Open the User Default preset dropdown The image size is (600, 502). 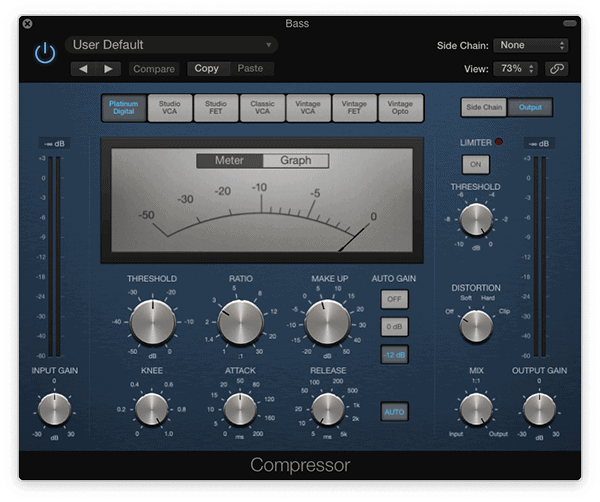[x=172, y=45]
